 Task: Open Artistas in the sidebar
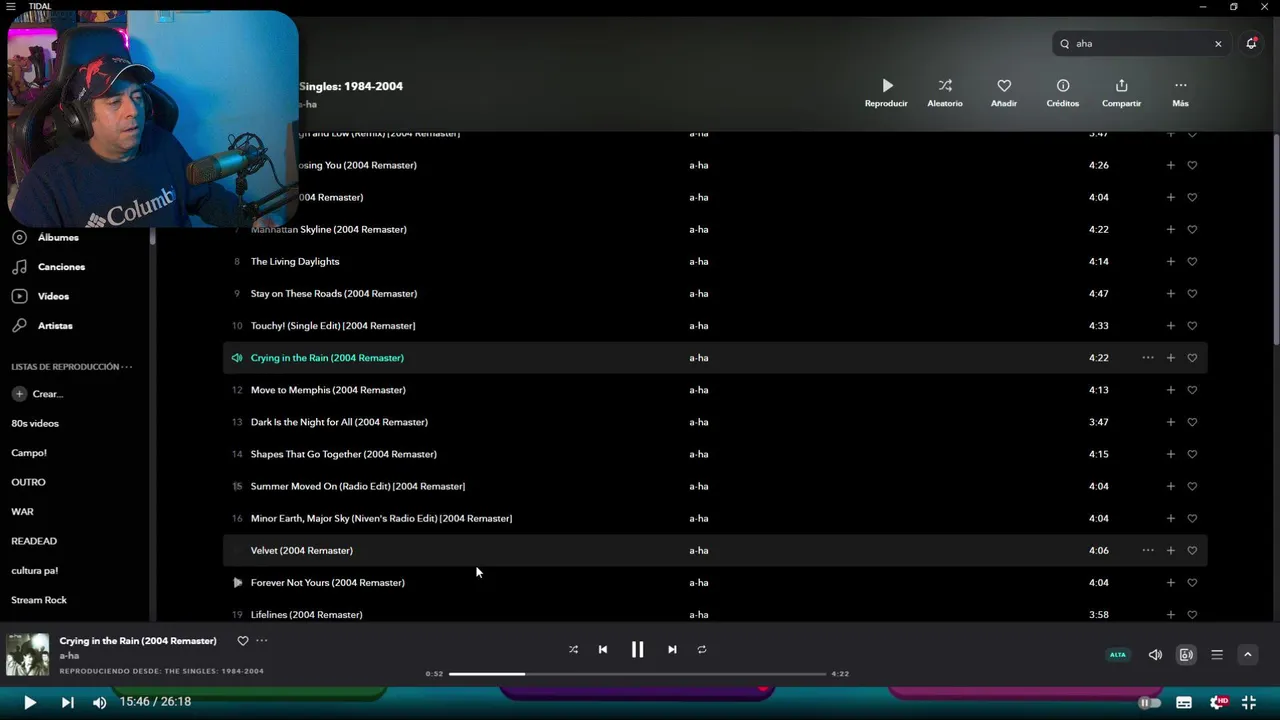pos(55,326)
